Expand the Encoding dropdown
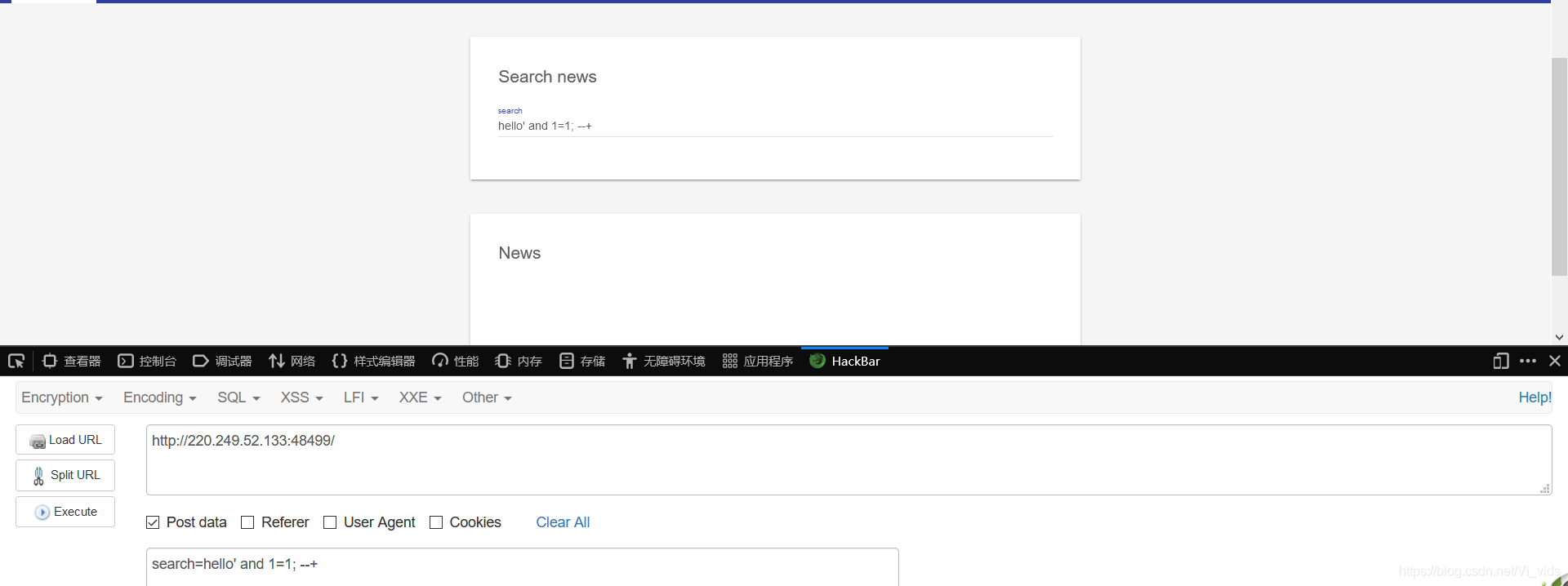 [x=160, y=397]
